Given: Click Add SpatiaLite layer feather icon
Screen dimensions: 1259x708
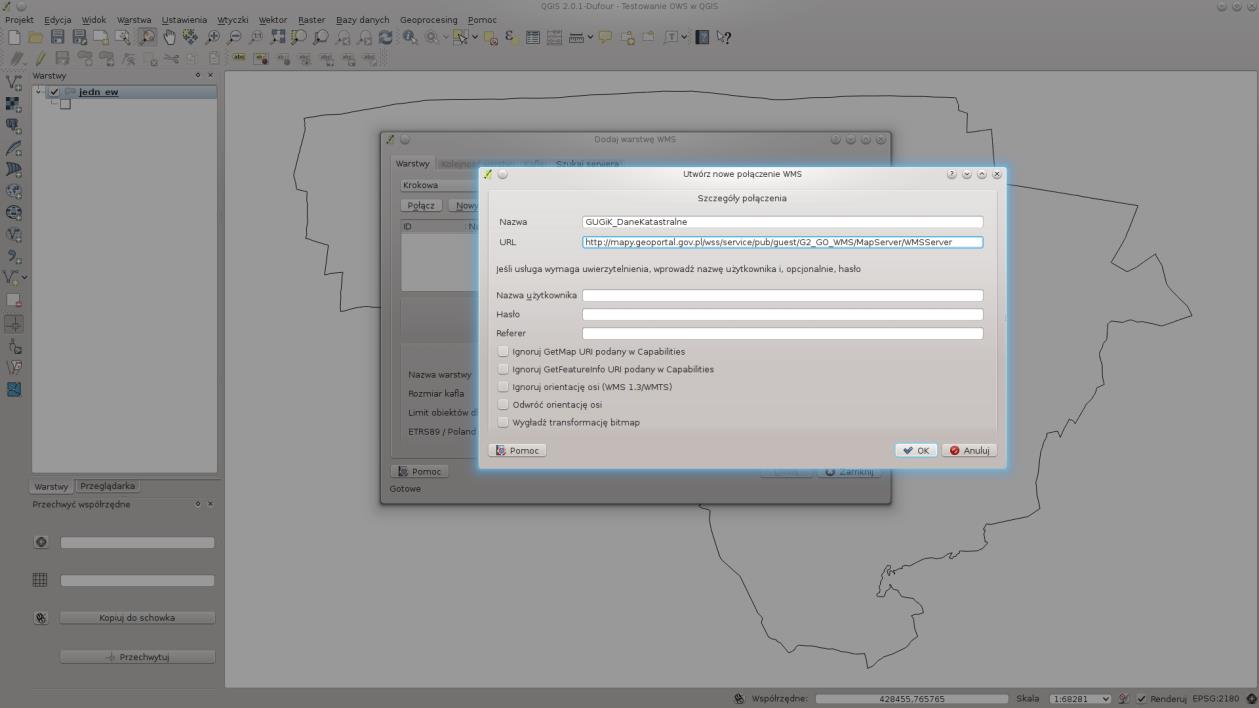Looking at the screenshot, I should pos(13,148).
